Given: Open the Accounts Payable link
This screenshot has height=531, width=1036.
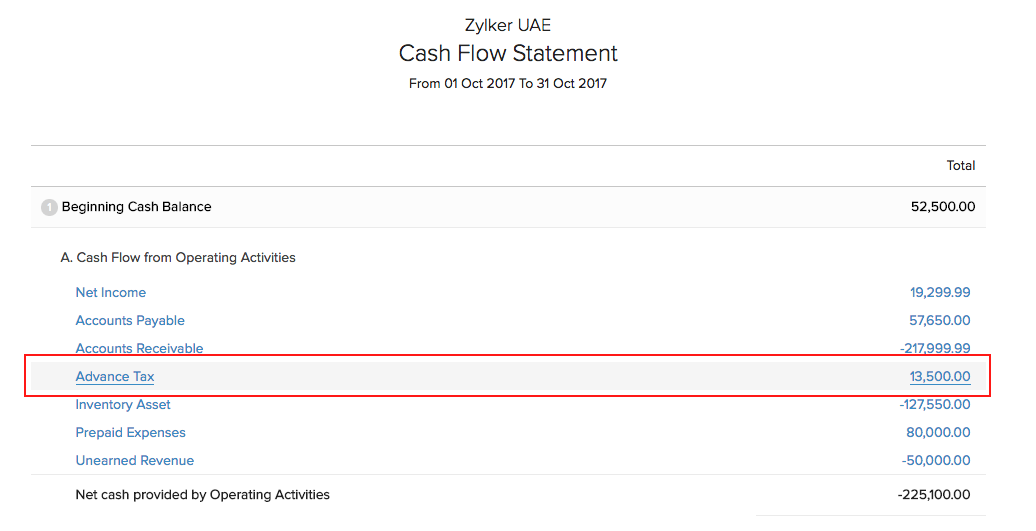Looking at the screenshot, I should 130,321.
